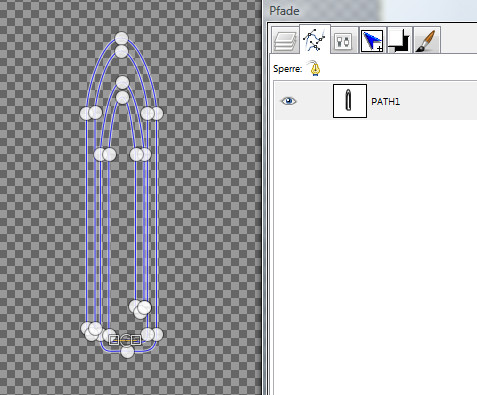Open the foreground/background color tab icon
The width and height of the screenshot is (477, 395).
[400, 41]
